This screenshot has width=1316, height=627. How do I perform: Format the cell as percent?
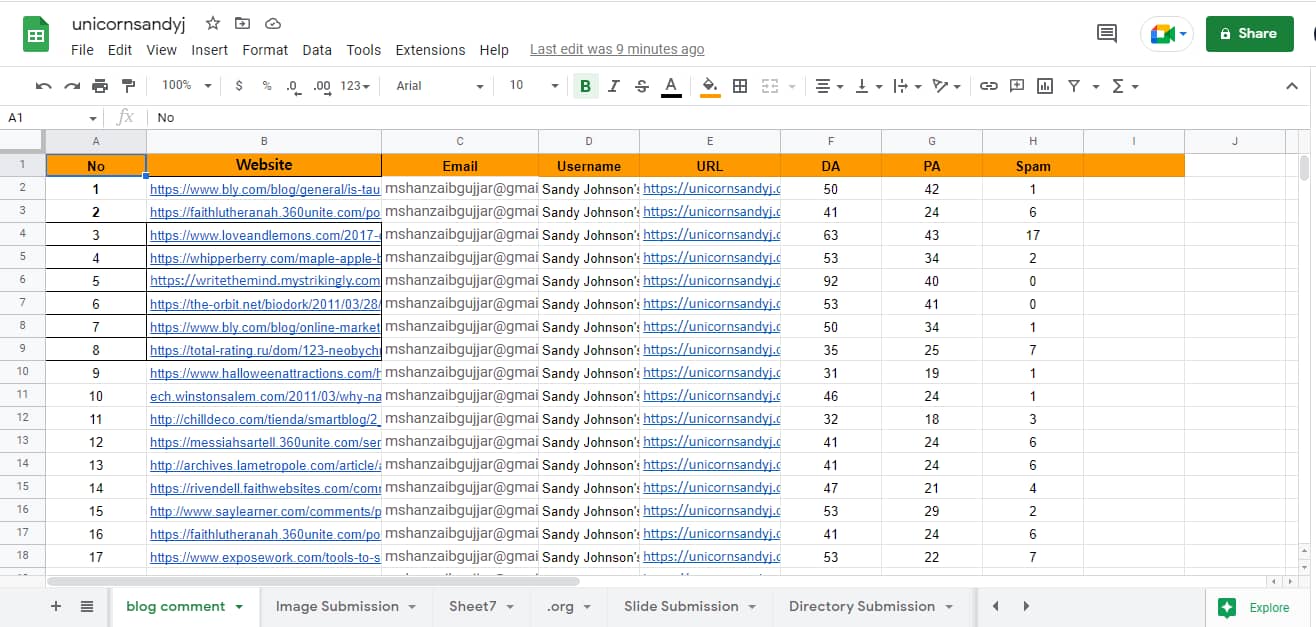coord(267,86)
